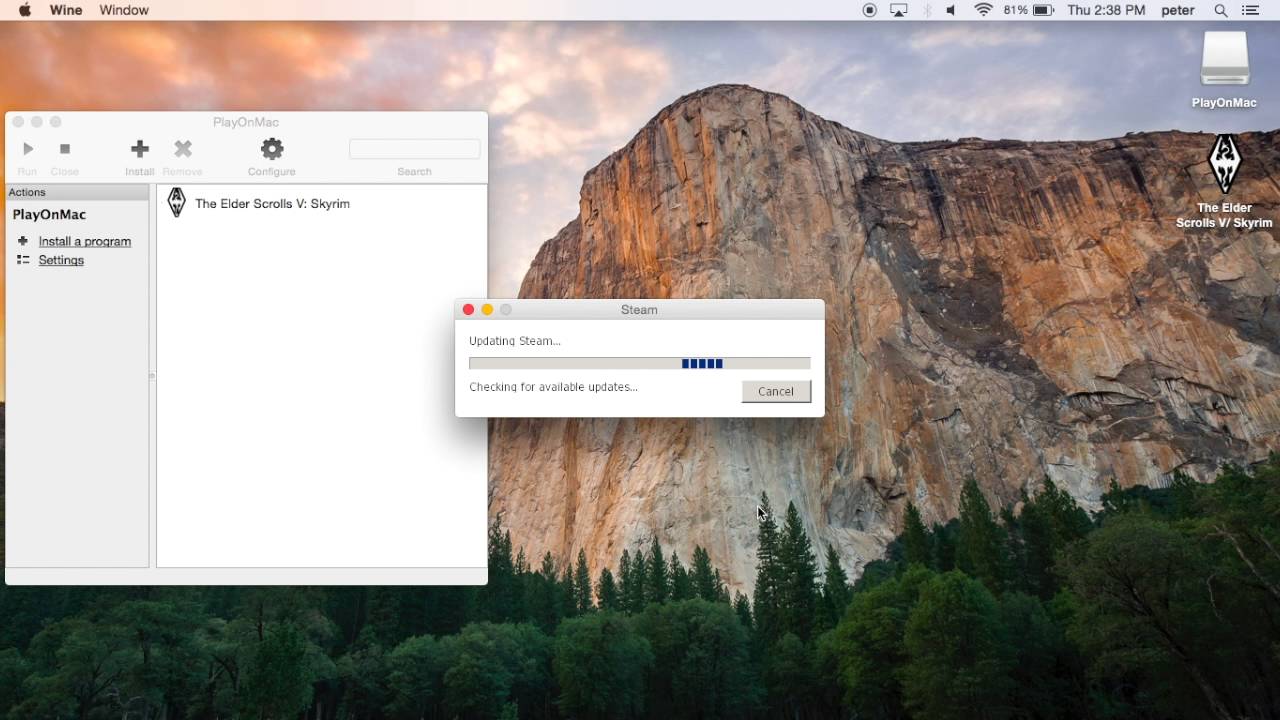Screen dimensions: 1280x720
Task: Open the Skyrim shortcut icon on desktop
Action: [1225, 165]
